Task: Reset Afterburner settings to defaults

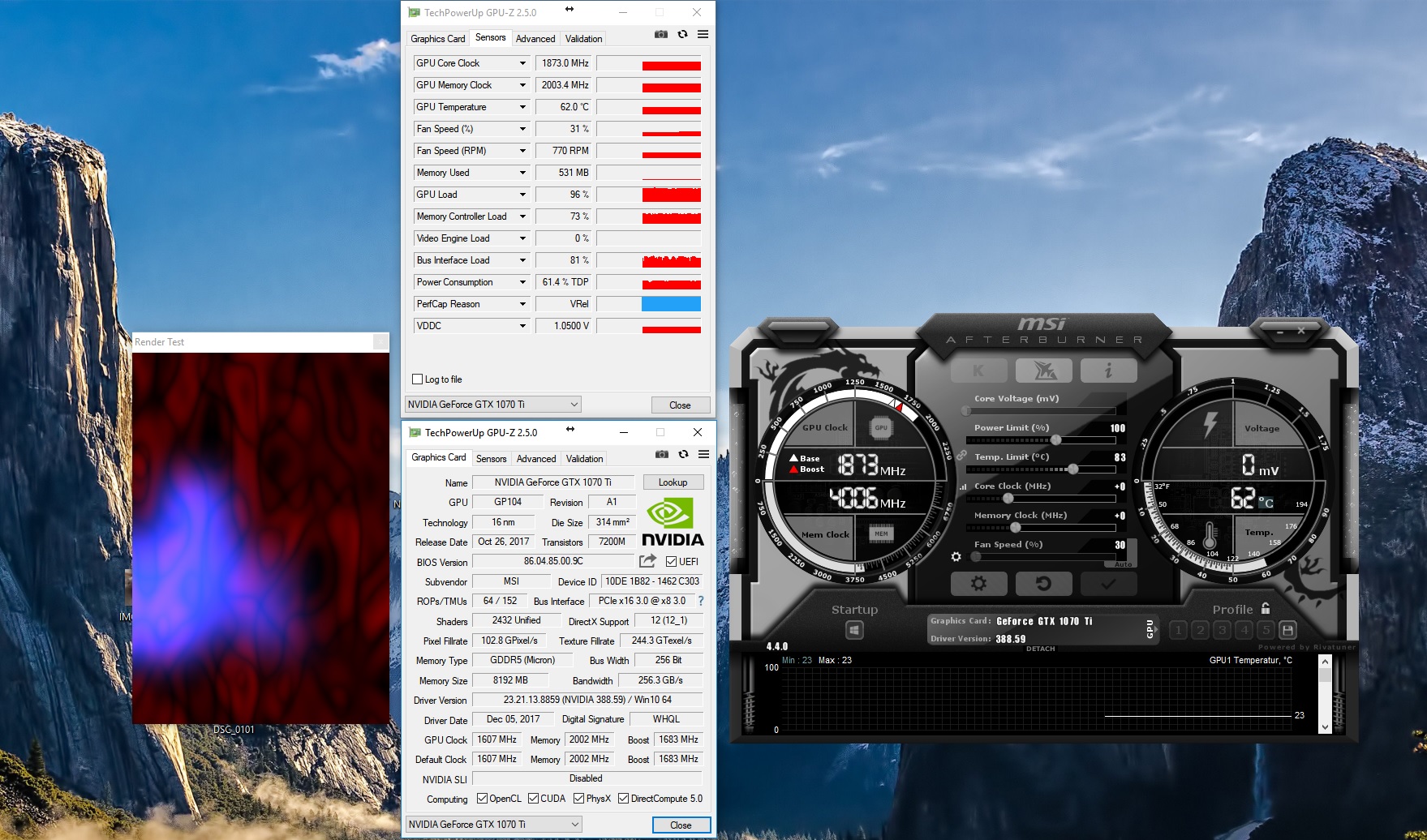Action: point(1043,583)
